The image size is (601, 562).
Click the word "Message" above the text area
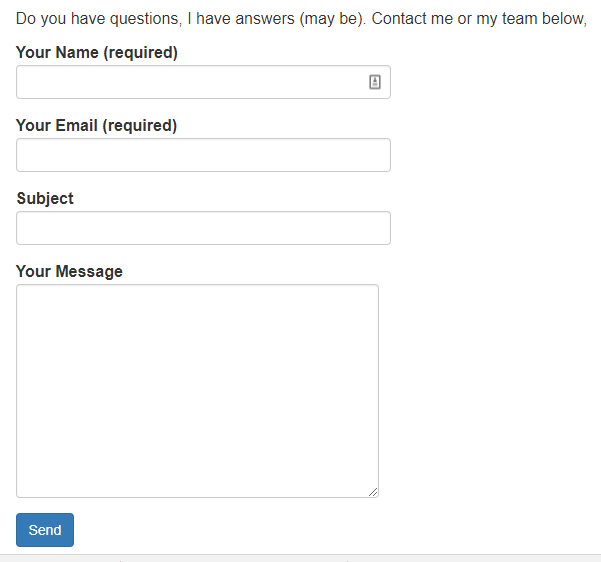[89, 272]
